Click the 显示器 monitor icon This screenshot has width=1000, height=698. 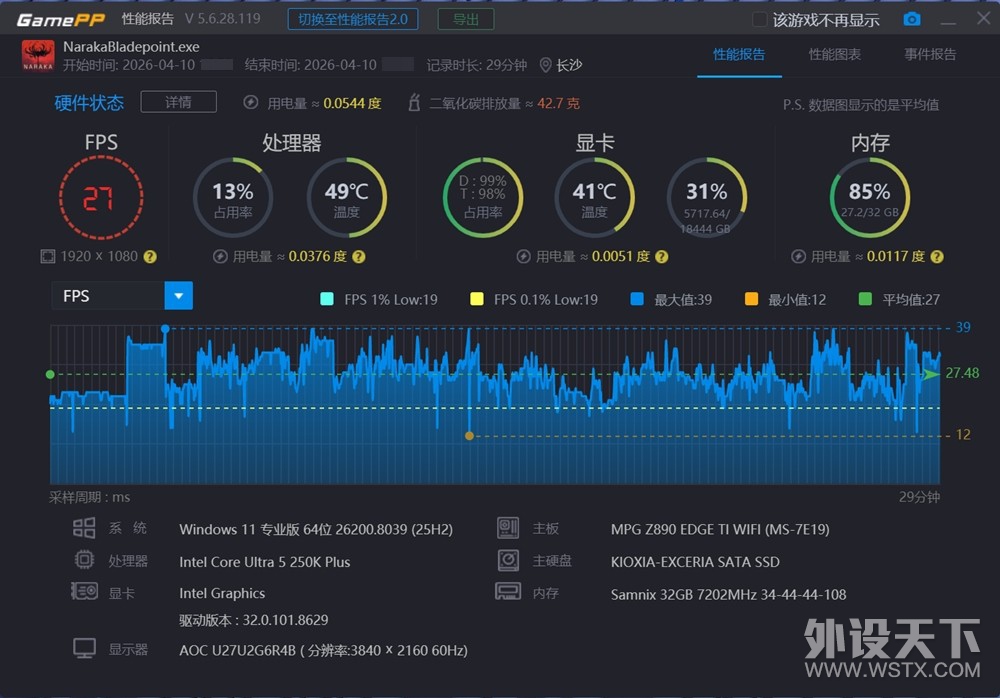(84, 649)
